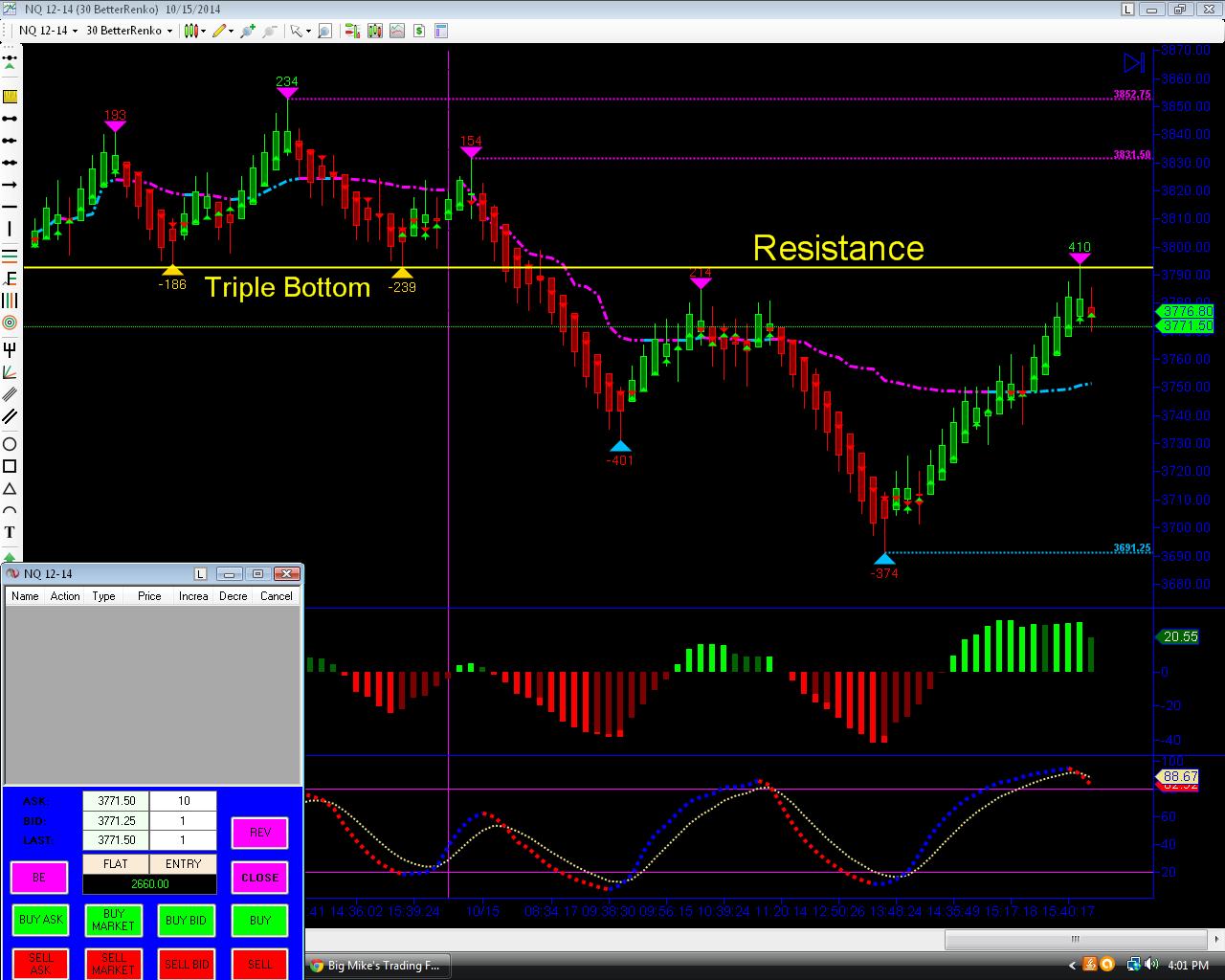Image resolution: width=1225 pixels, height=980 pixels.
Task: Click the SELL ASK button
Action: [x=40, y=964]
